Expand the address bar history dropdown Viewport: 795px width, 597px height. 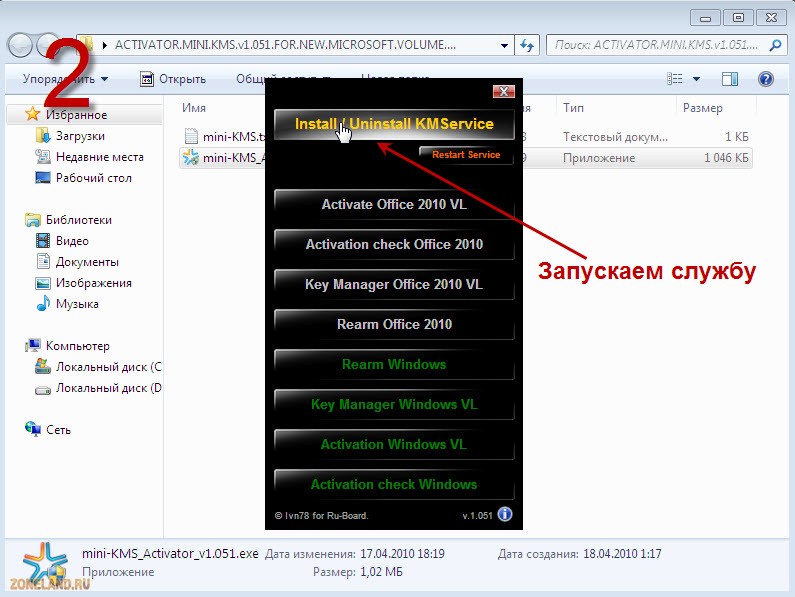click(504, 46)
